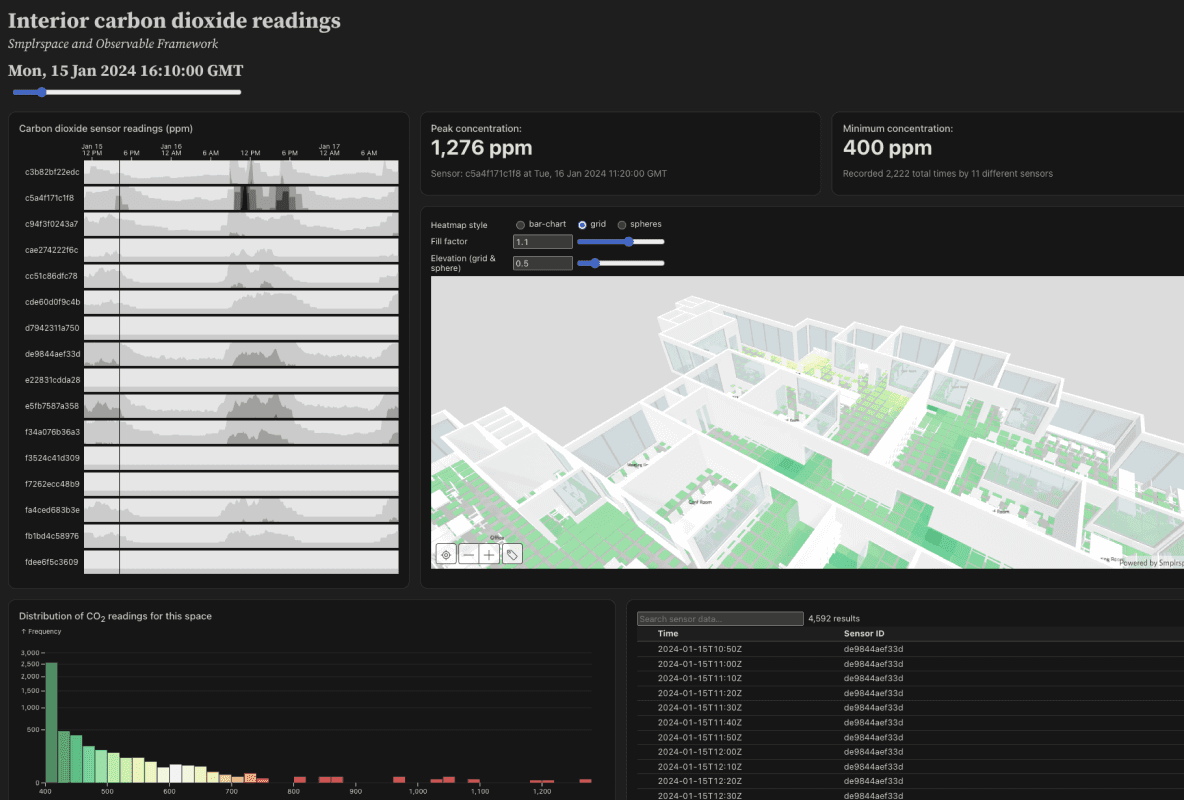Click the Frequency axis label
Screen dimensions: 1184x800
40,631
